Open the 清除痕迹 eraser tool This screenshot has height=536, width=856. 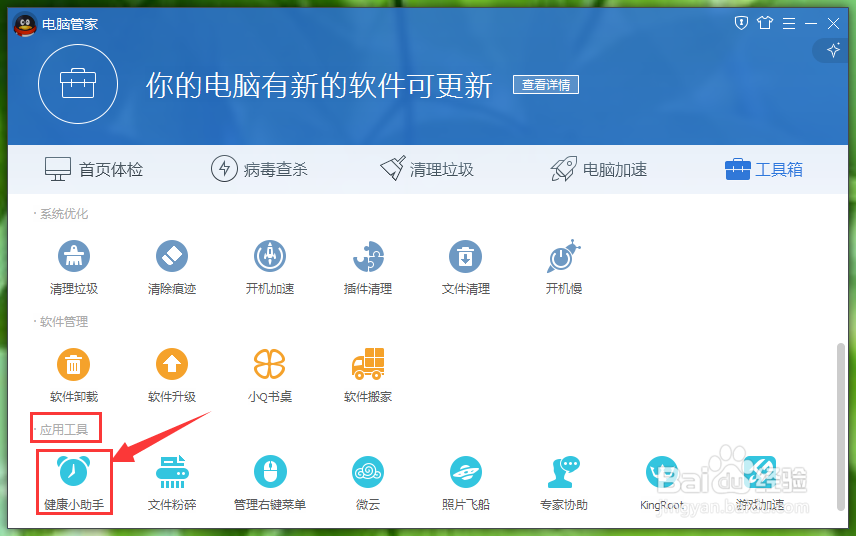coord(172,256)
